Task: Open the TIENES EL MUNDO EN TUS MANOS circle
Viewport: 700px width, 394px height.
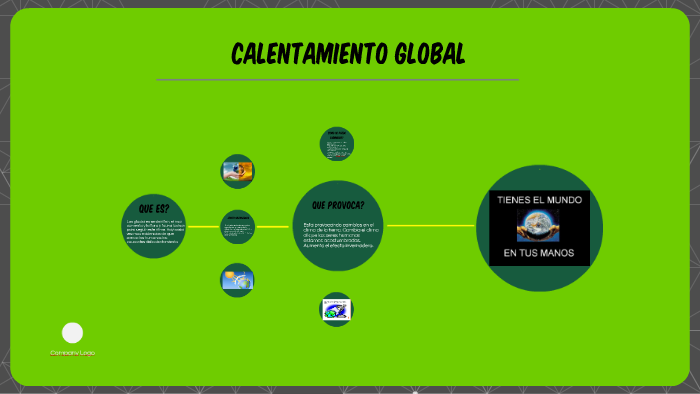Action: [539, 228]
